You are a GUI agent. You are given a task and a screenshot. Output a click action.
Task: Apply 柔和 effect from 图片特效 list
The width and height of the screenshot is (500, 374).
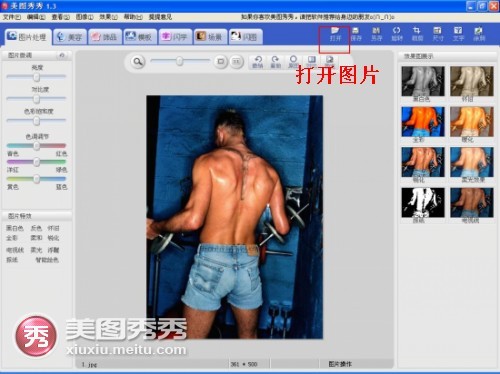[x=36, y=238]
